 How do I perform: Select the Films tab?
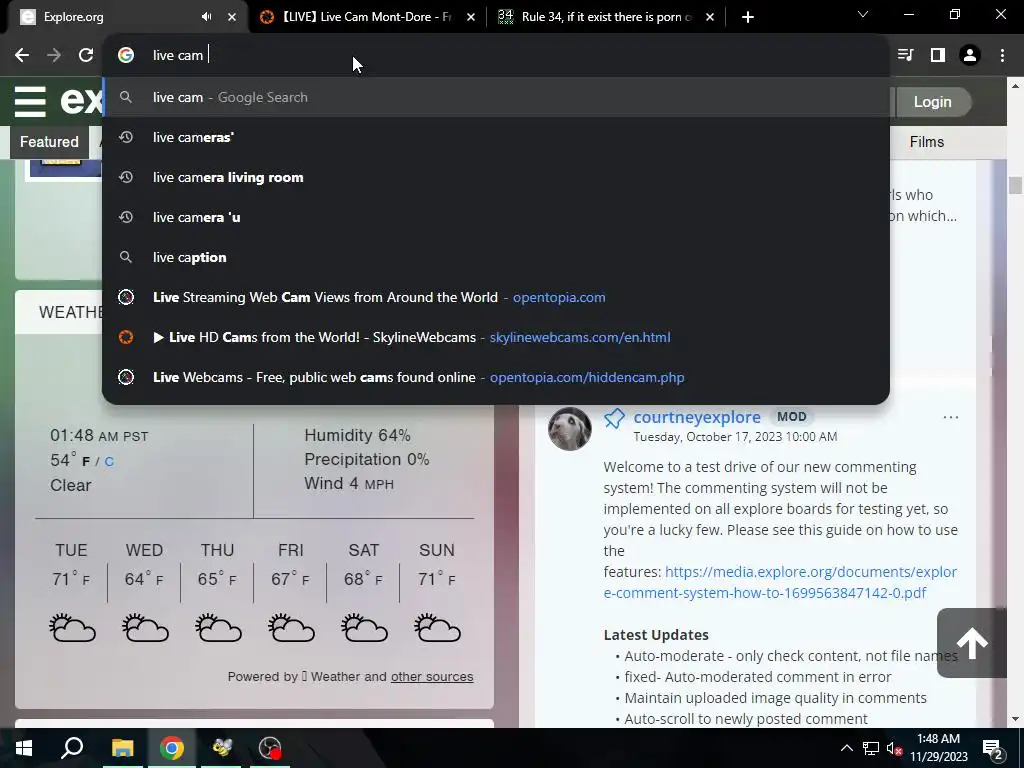(927, 142)
